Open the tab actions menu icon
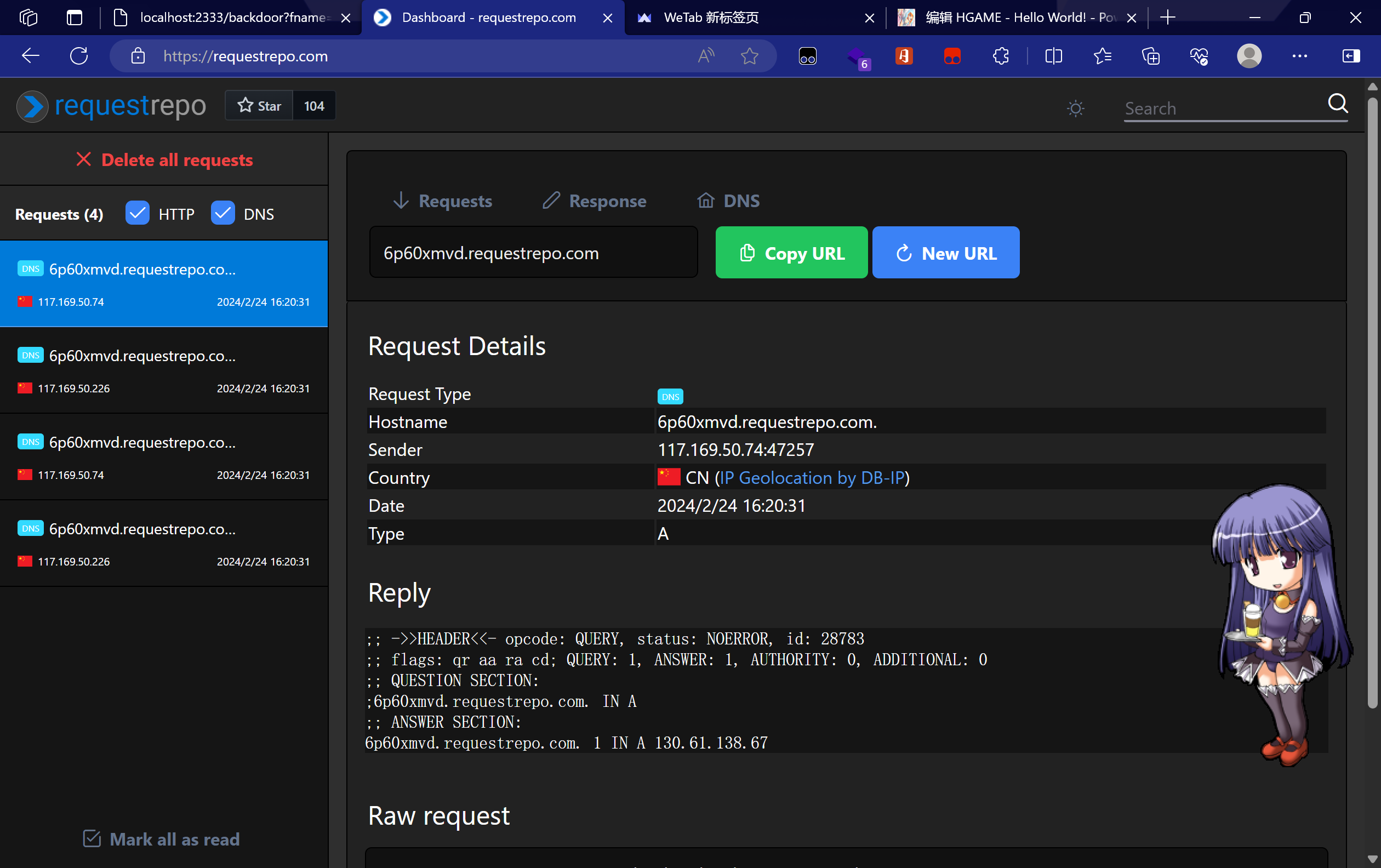 [x=75, y=18]
